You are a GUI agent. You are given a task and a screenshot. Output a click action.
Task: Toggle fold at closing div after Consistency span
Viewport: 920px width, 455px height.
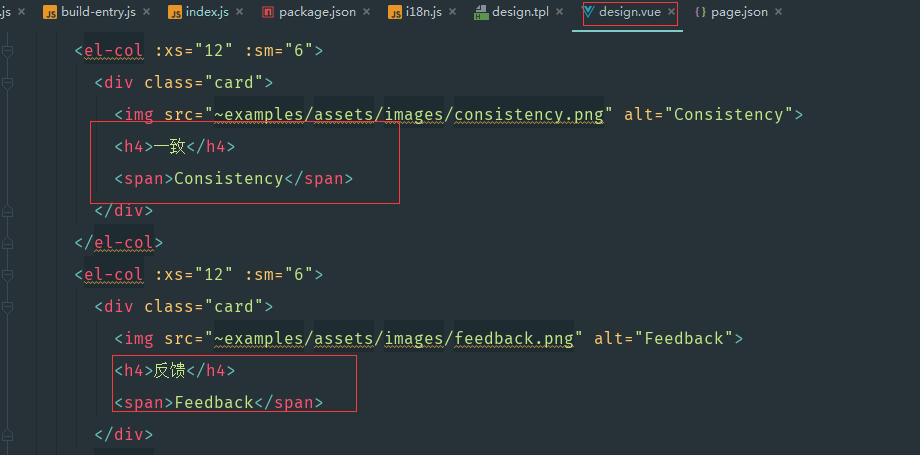[7, 211]
